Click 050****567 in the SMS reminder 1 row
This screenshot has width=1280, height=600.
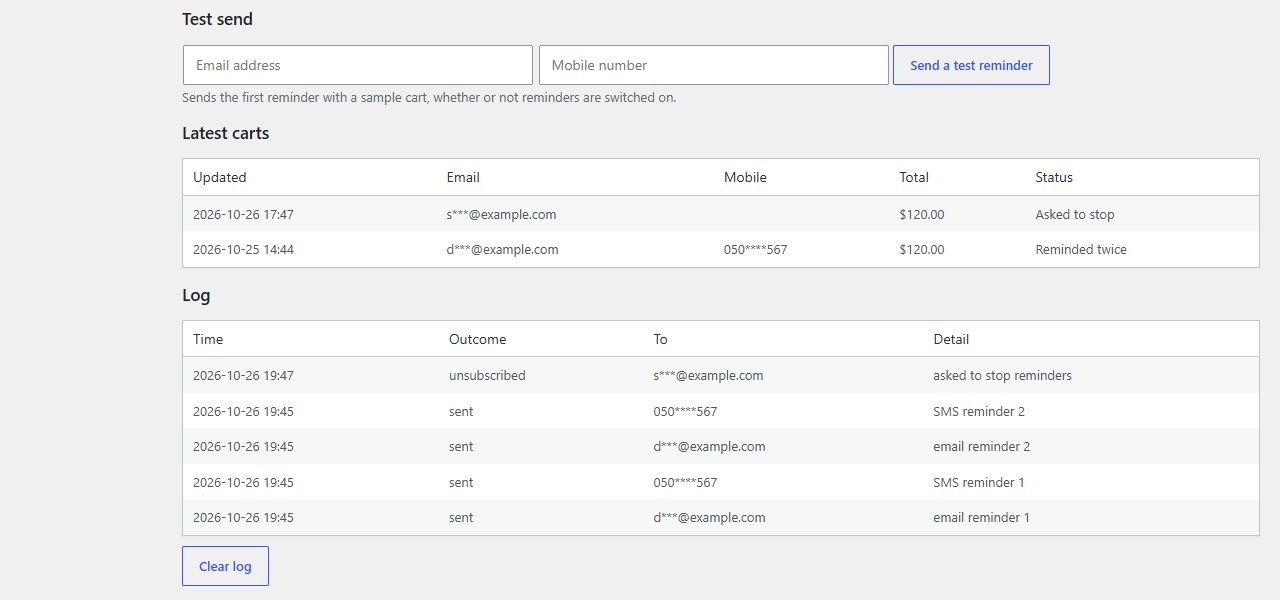pyautogui.click(x=685, y=482)
